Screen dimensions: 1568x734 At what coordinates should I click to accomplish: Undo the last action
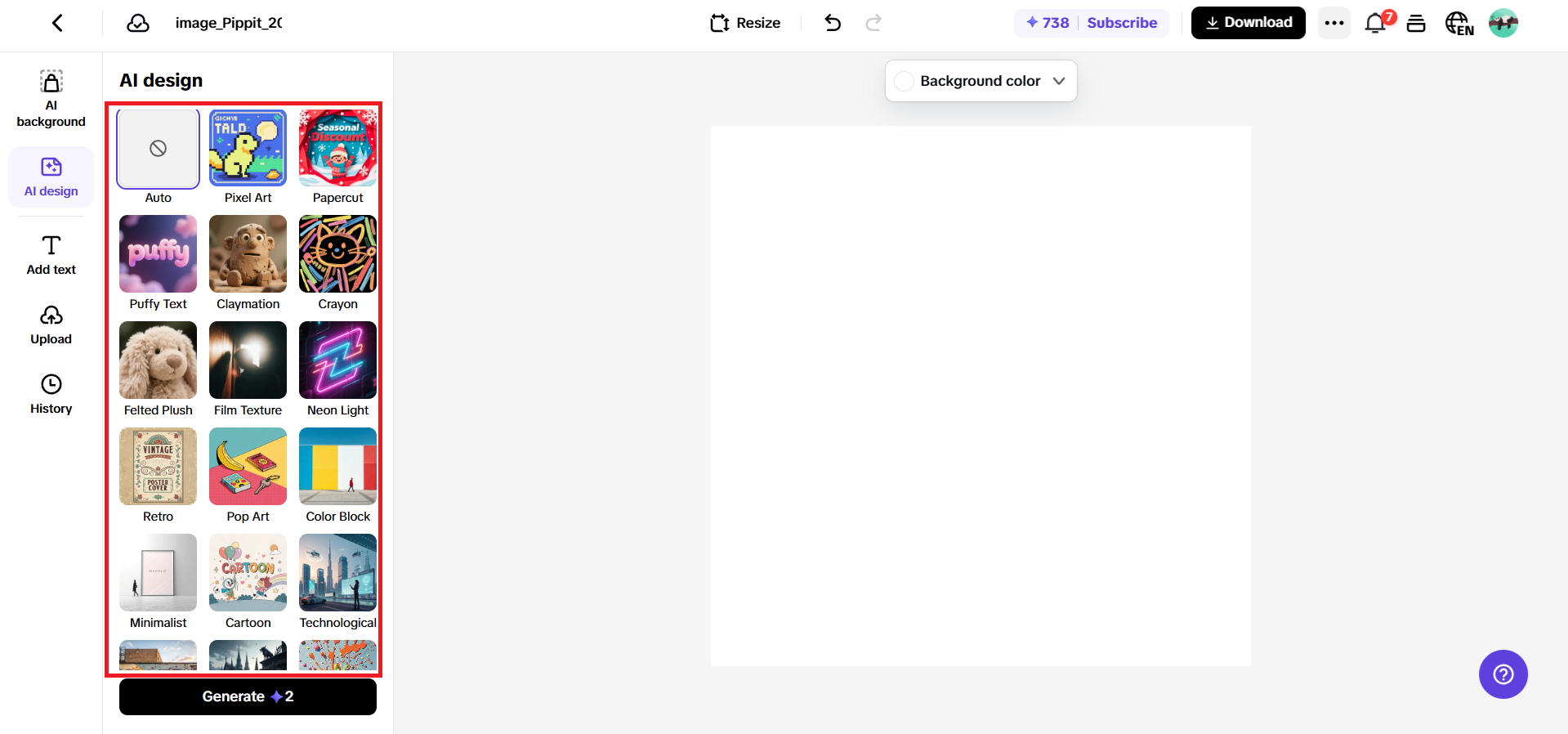[x=833, y=23]
